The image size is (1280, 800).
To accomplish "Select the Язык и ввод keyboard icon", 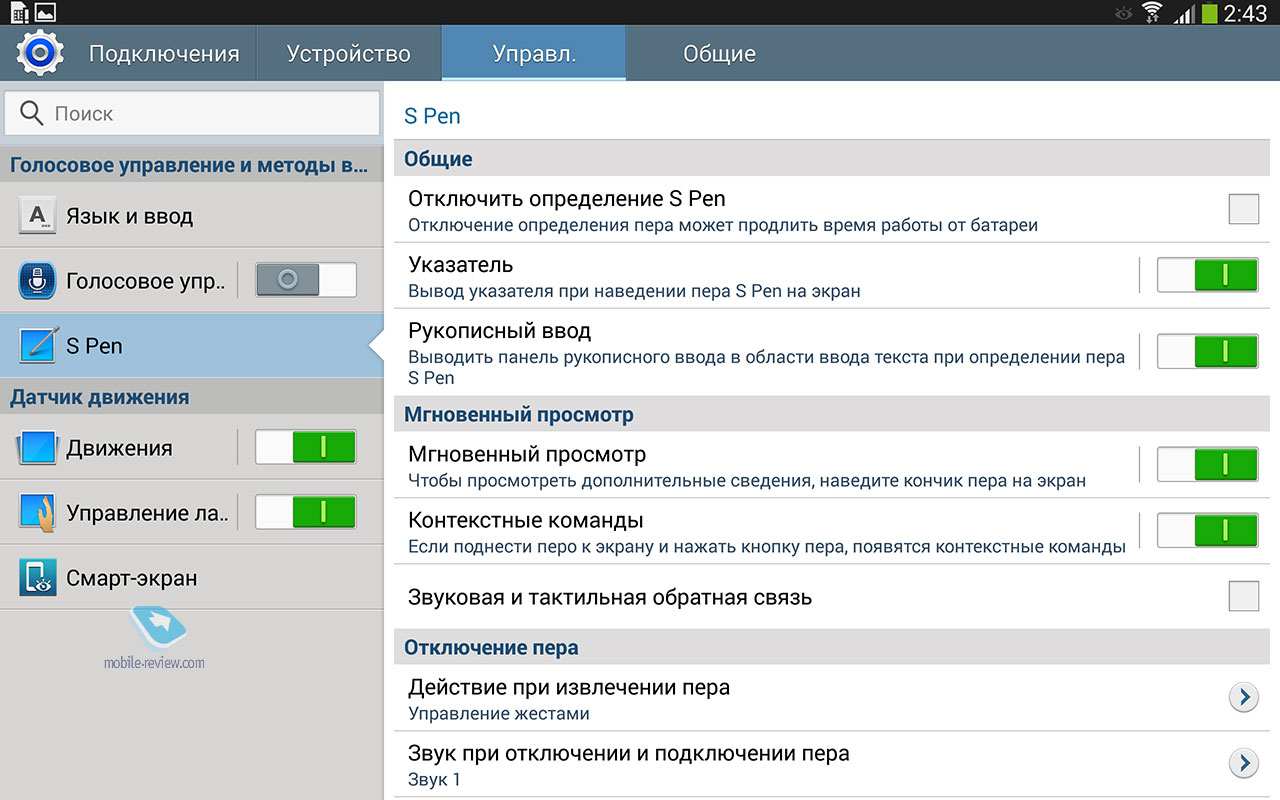I will 37,216.
